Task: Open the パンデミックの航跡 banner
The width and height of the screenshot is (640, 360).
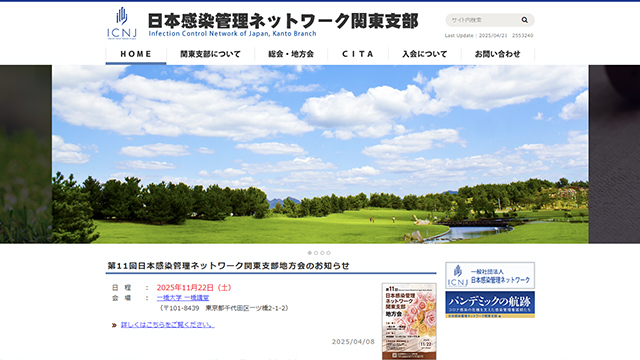Action: (490, 304)
